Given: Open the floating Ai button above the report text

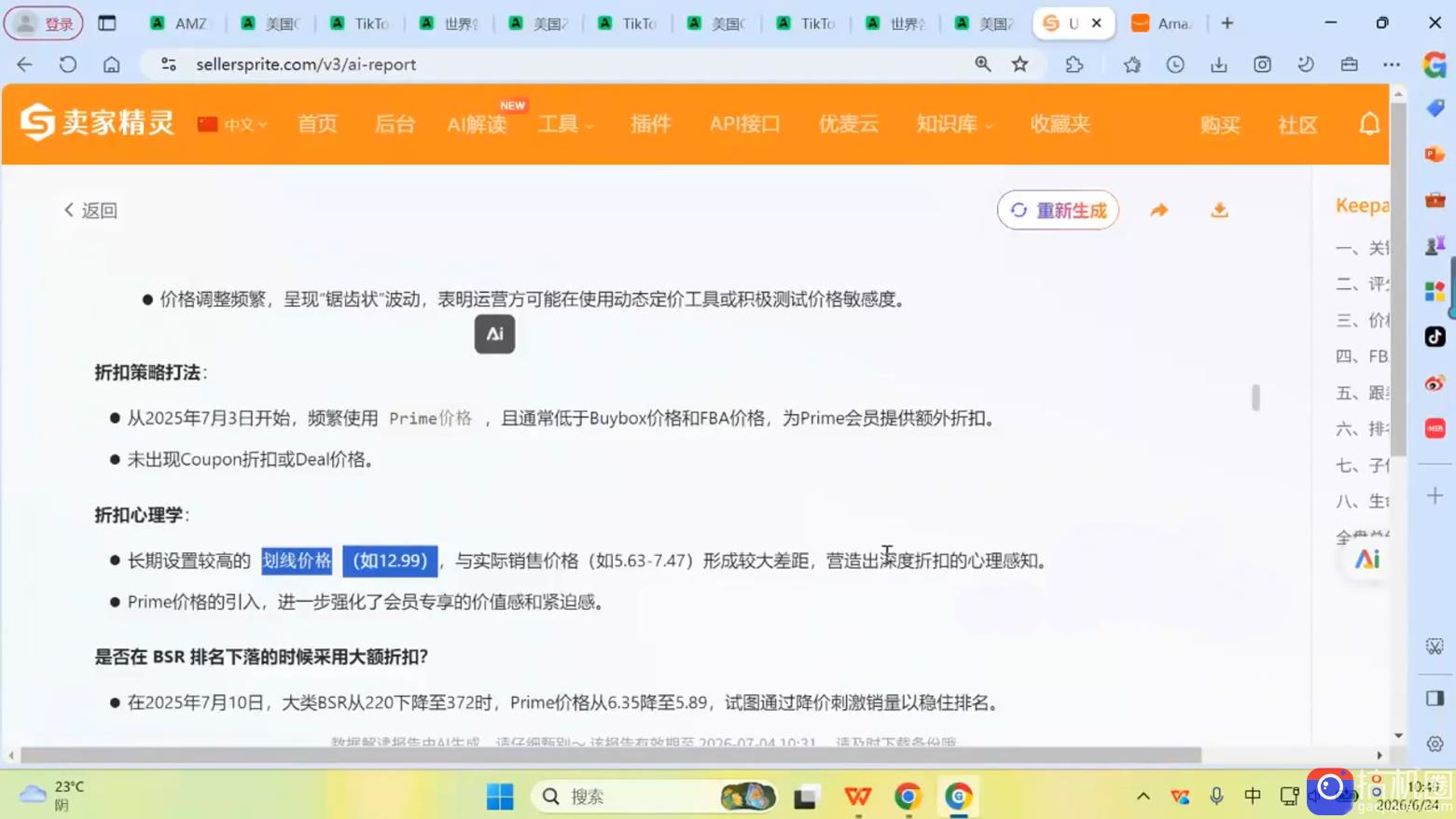Looking at the screenshot, I should (494, 334).
